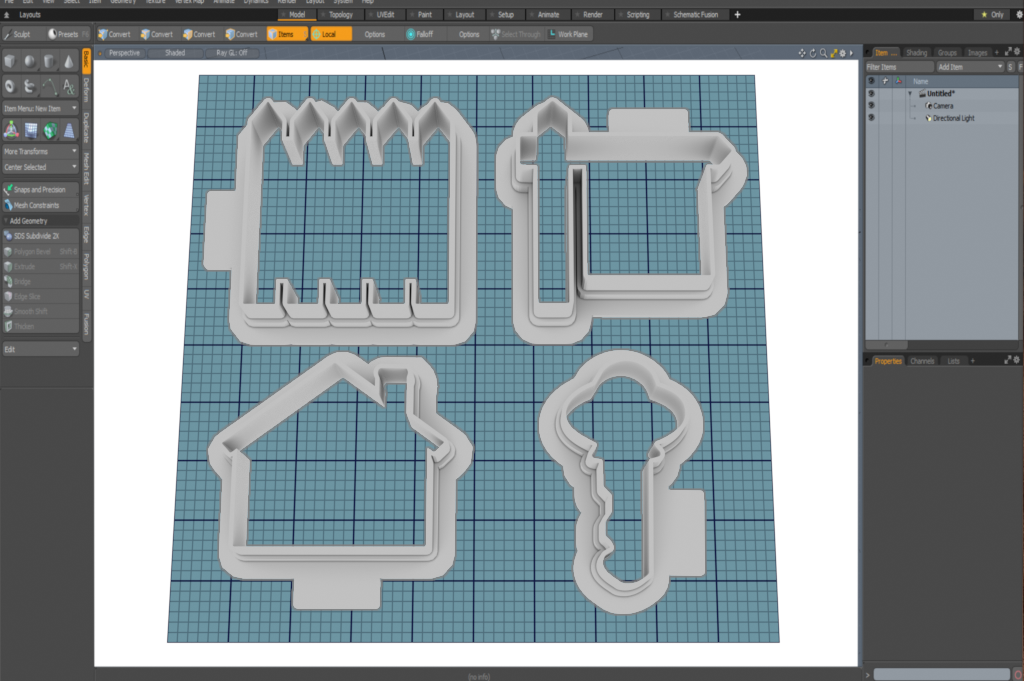Select the Torus primitive tool
This screenshot has height=681, width=1024.
point(10,86)
